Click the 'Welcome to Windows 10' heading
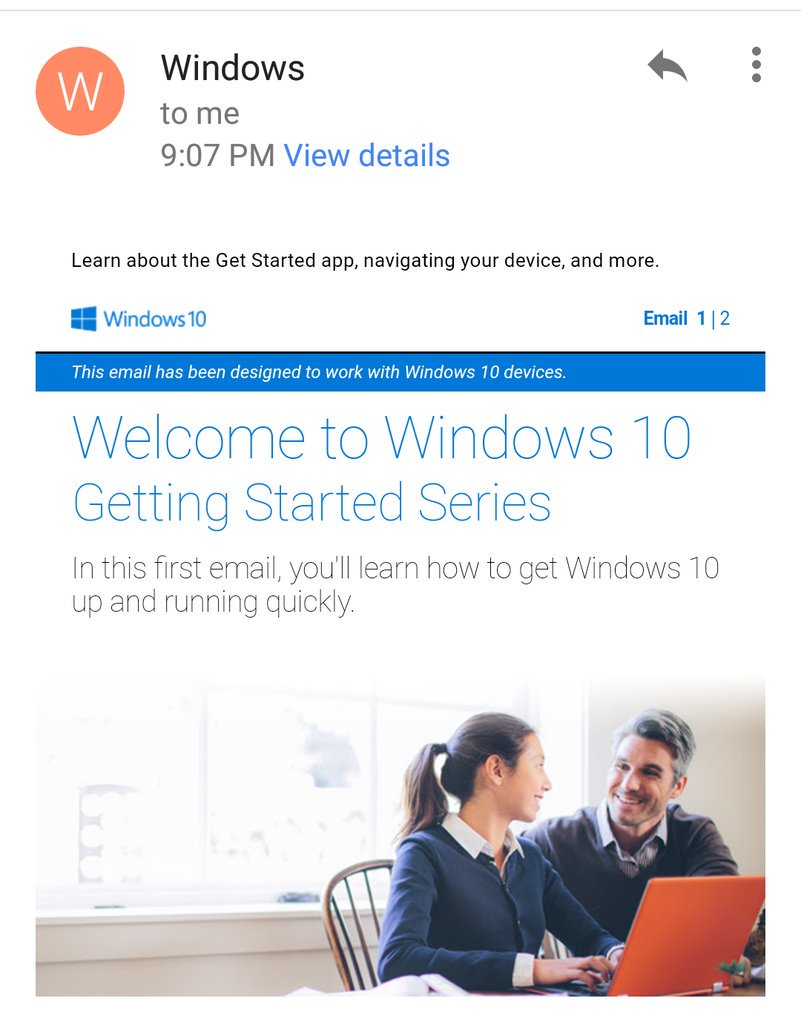The width and height of the screenshot is (801, 1024). (x=381, y=438)
